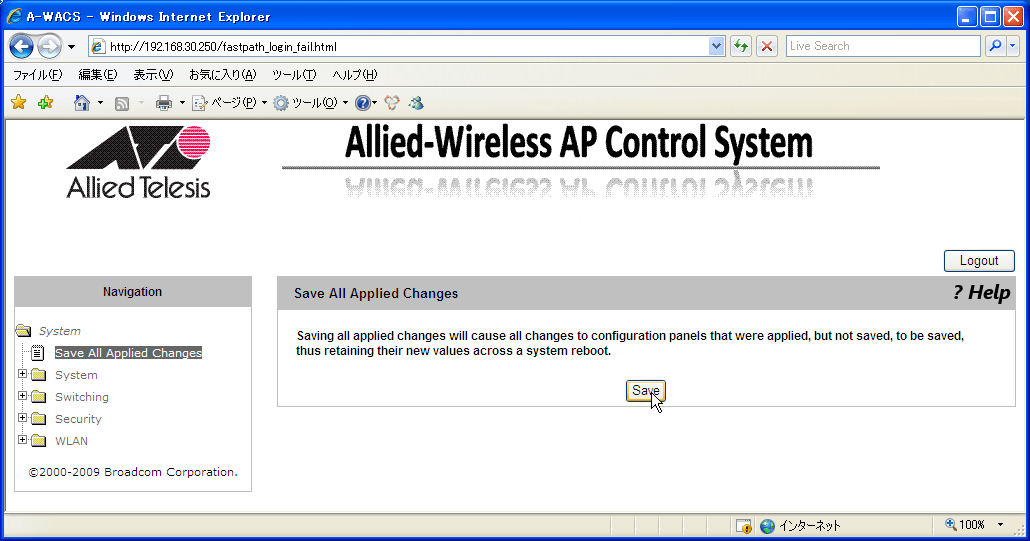The image size is (1030, 541).
Task: Open the ツール(O) toolbar gear menu
Action: tap(310, 103)
